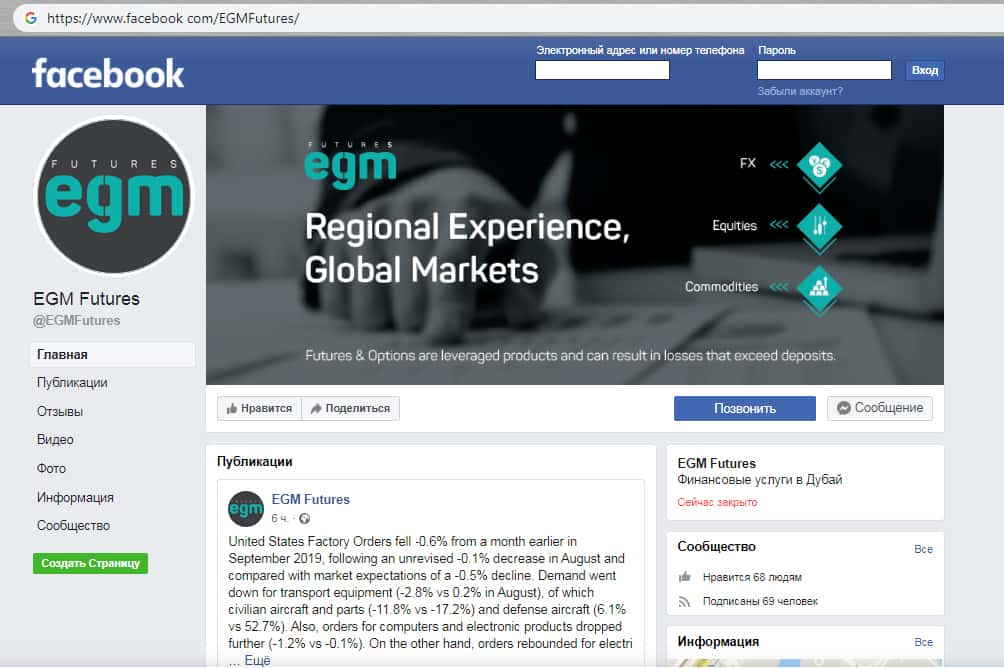Image resolution: width=1004 pixels, height=668 pixels.
Task: Click the Equities diamond icon on the cover
Action: click(819, 226)
